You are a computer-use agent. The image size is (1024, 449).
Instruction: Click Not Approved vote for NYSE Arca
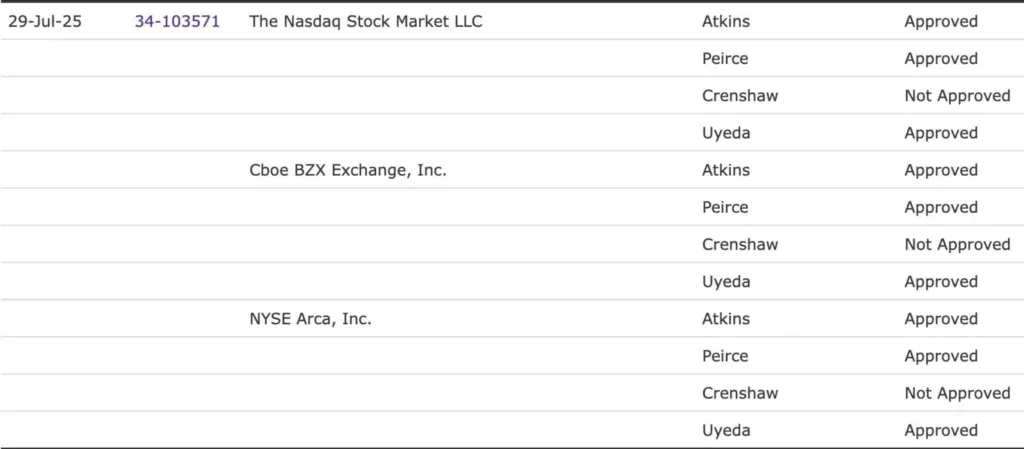957,393
